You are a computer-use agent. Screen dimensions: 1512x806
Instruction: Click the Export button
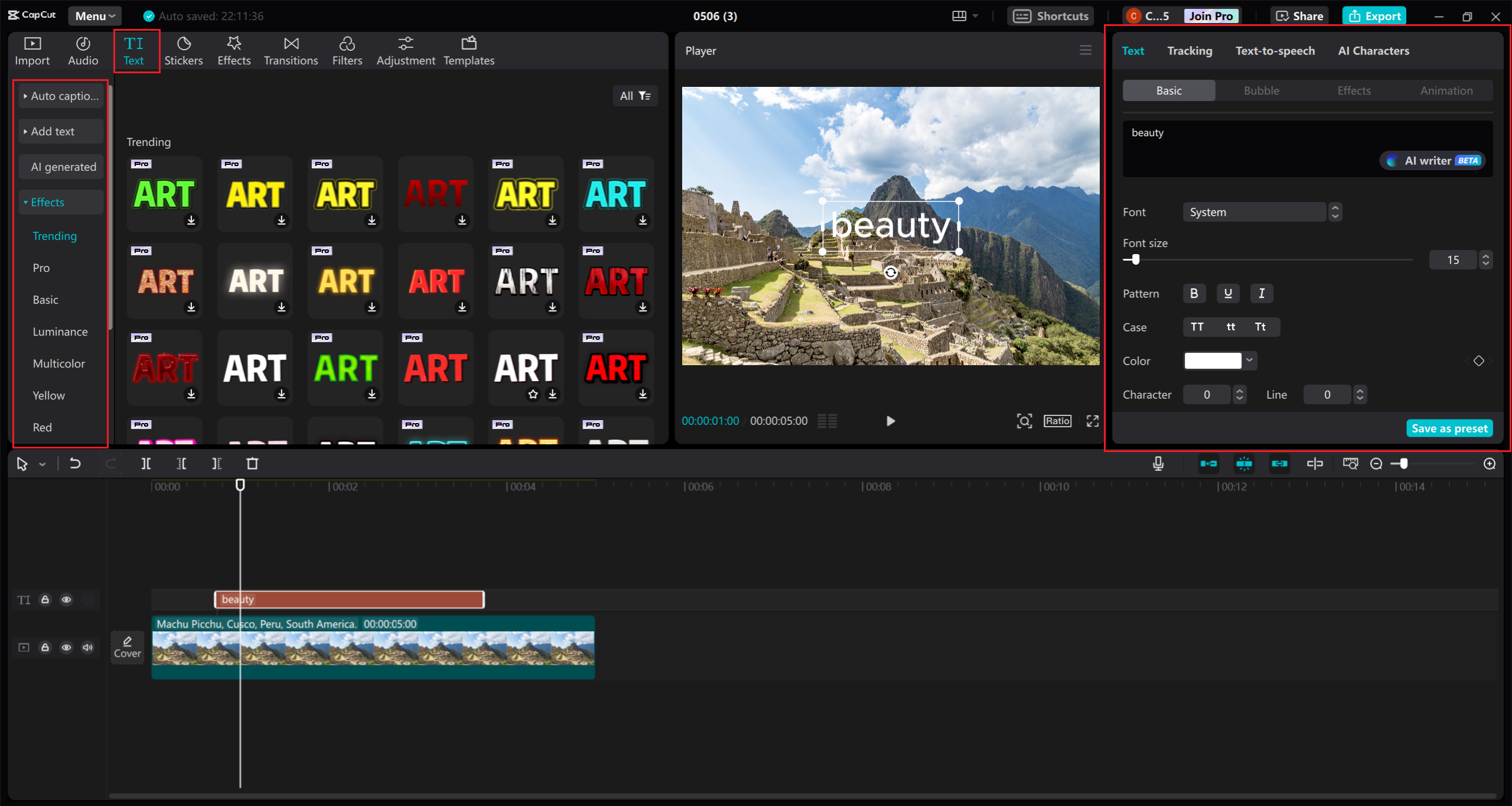coord(1374,15)
